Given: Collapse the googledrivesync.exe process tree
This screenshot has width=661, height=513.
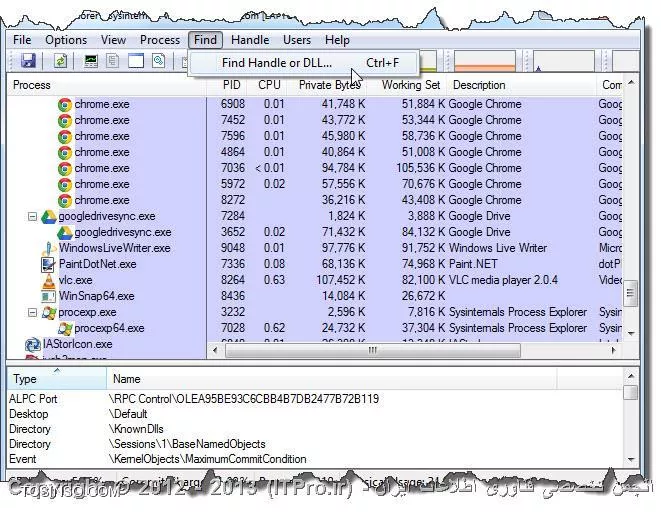Looking at the screenshot, I should coord(32,217).
